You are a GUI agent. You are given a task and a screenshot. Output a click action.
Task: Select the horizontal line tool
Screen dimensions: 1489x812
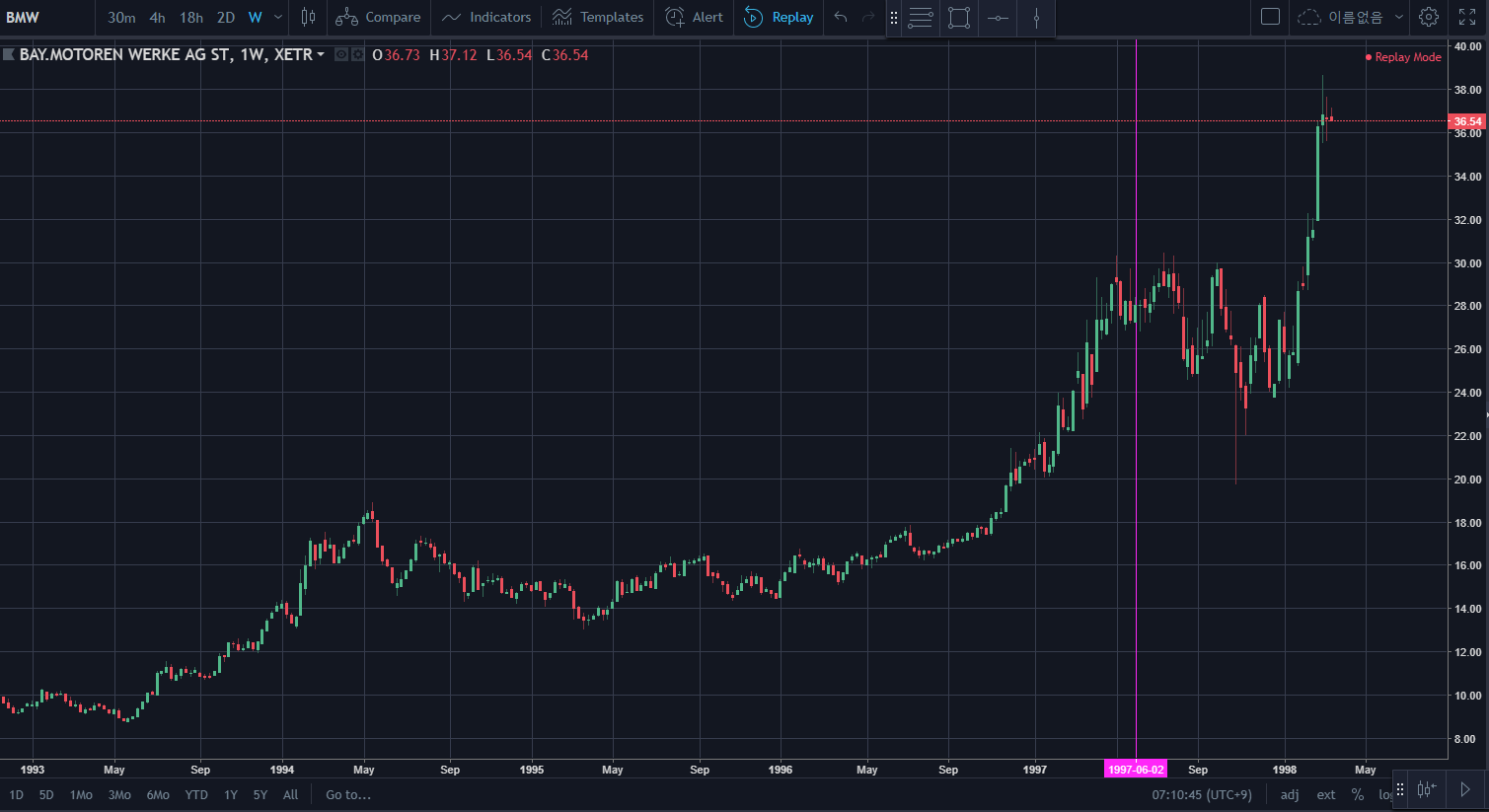point(998,18)
